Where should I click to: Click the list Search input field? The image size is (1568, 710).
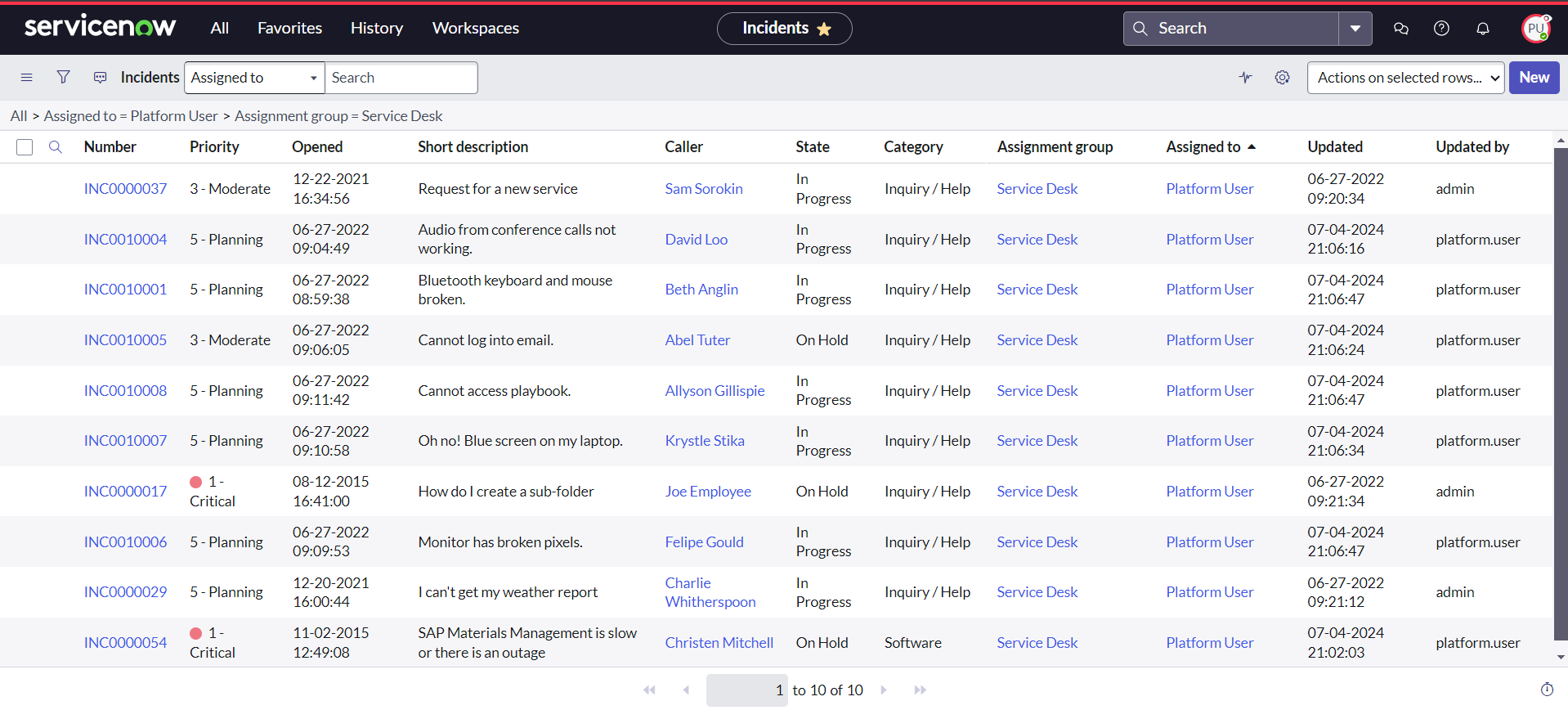point(401,78)
